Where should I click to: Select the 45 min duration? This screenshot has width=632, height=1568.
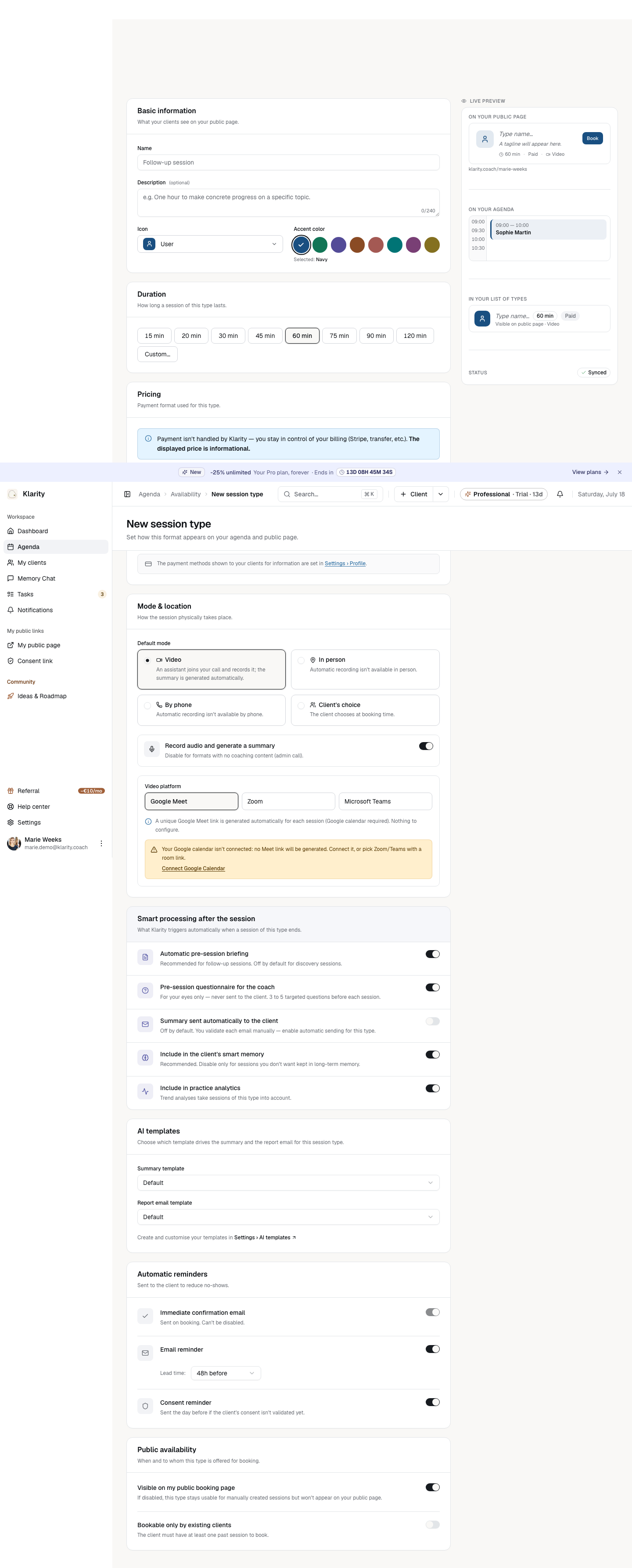coord(265,336)
